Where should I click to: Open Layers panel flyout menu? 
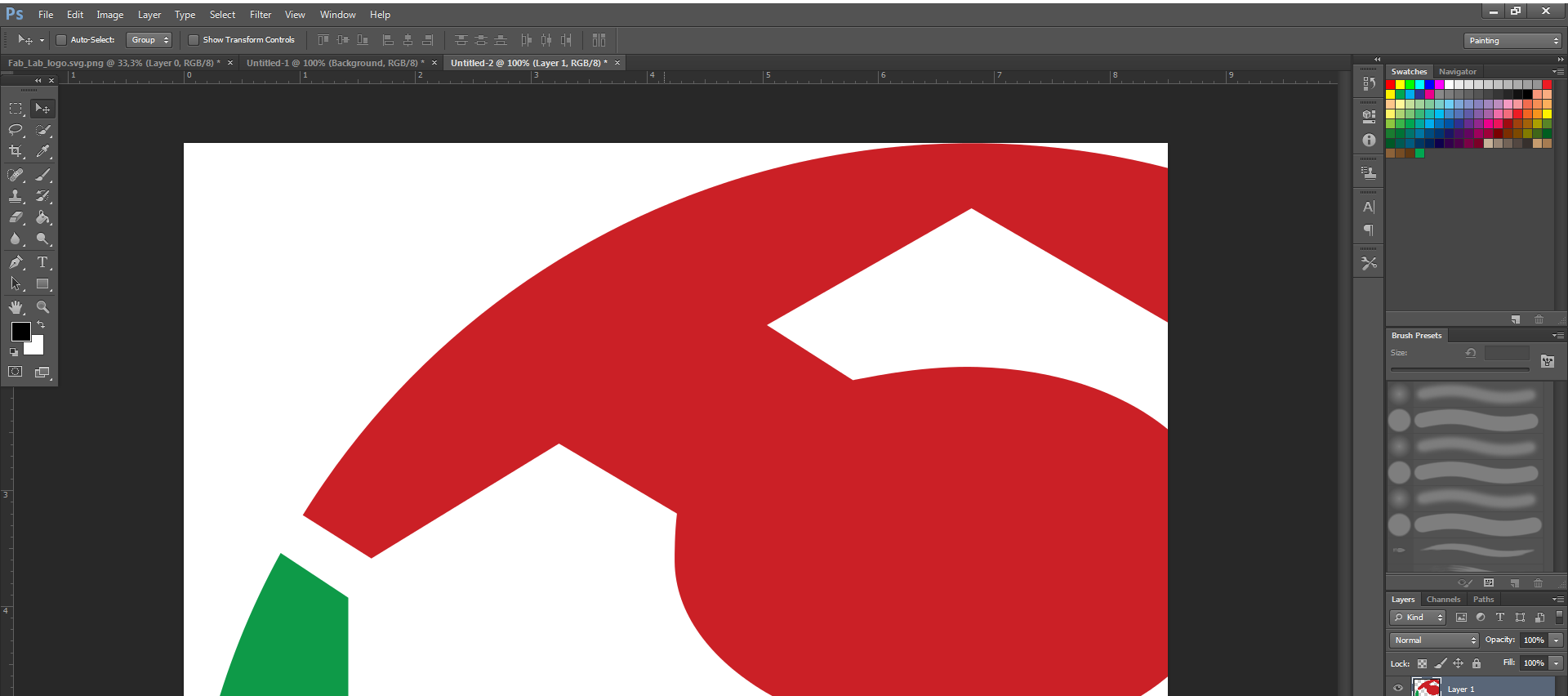coord(1558,600)
